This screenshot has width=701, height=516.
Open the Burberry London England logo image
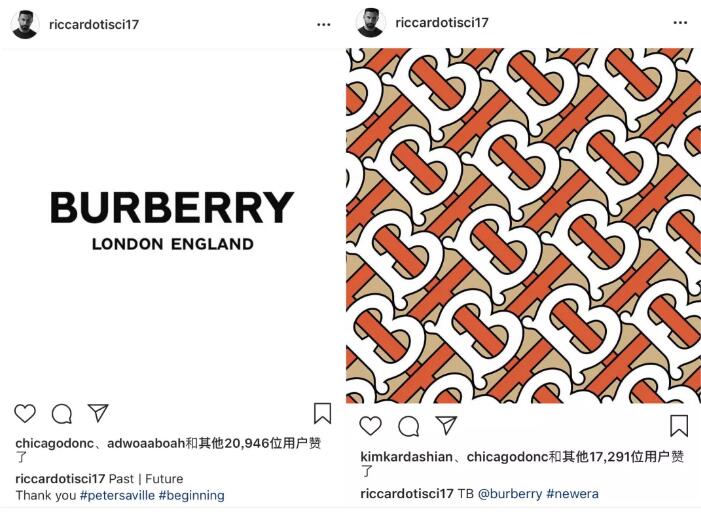(x=172, y=220)
